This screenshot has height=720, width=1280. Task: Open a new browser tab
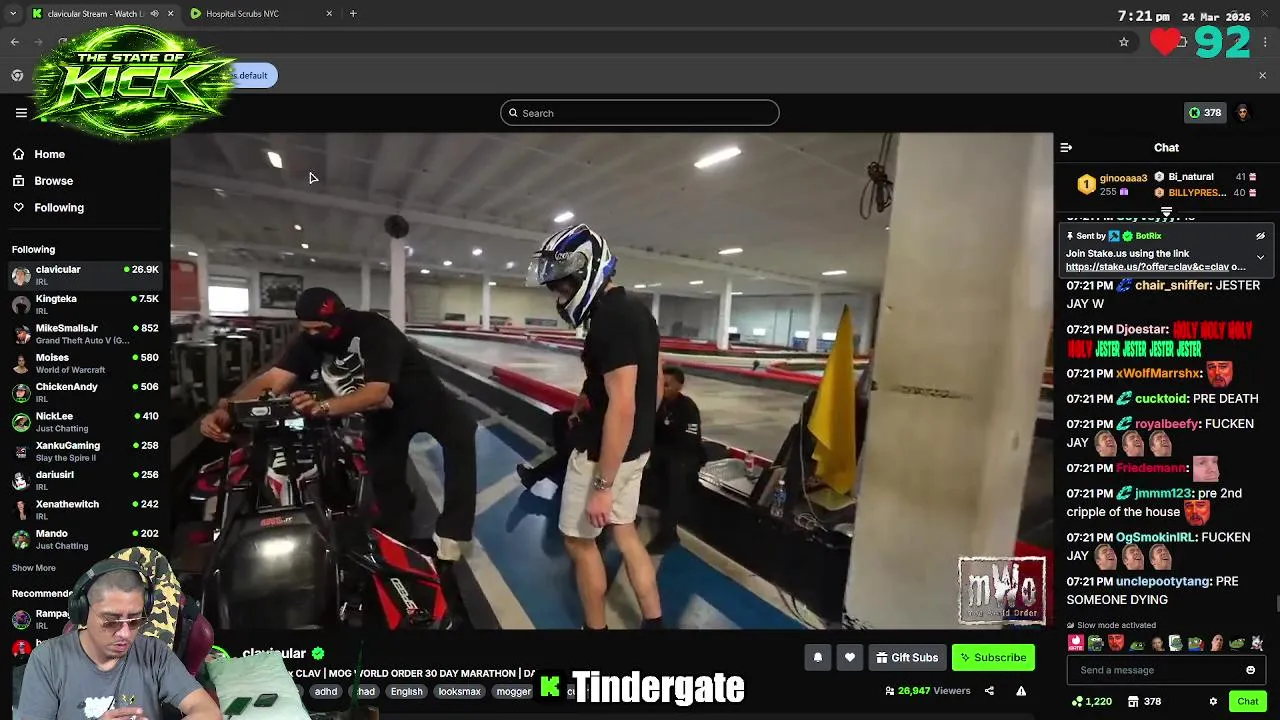pyautogui.click(x=353, y=14)
